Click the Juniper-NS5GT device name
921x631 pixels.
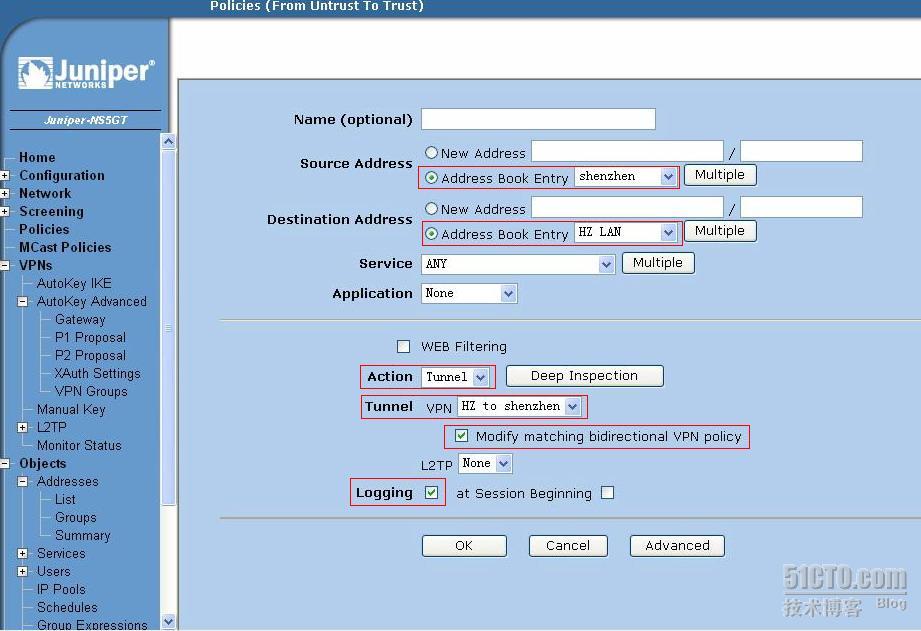pos(85,120)
